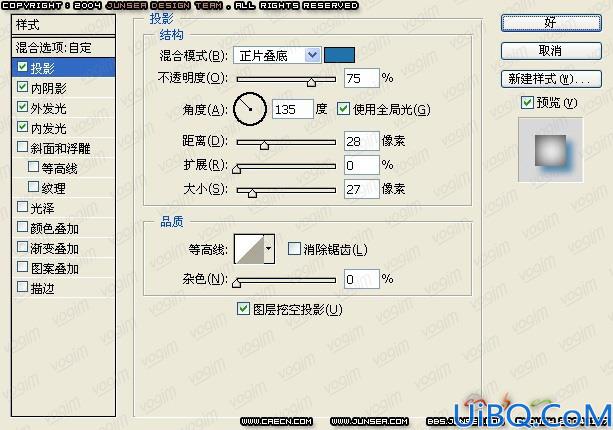Select the 内发光 style row label
Screen dimensions: 613x430
click(x=49, y=128)
